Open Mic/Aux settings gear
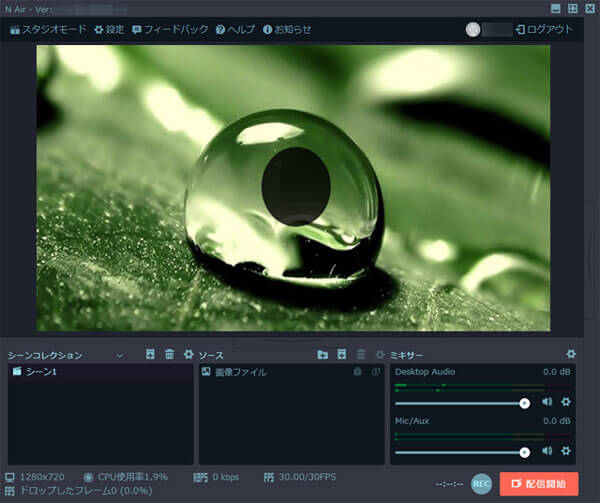600x503 pixels. (x=566, y=452)
